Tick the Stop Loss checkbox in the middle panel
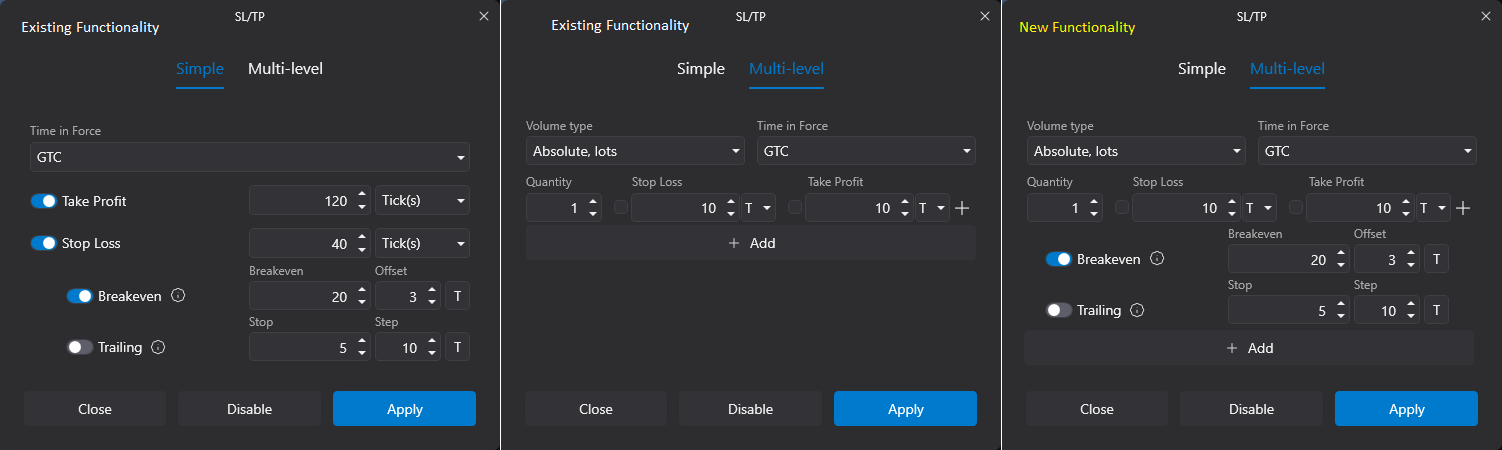 pos(621,208)
